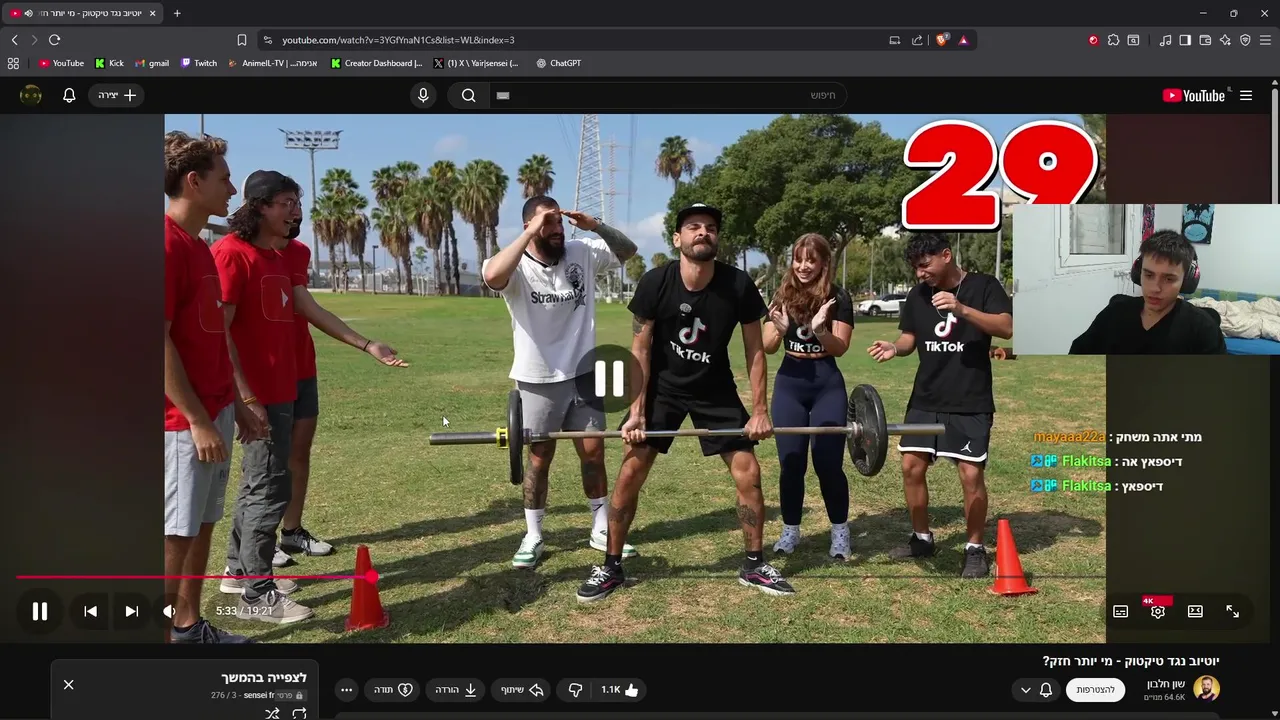Image resolution: width=1280 pixels, height=720 pixels.
Task: Open the browser main menu
Action: tap(1265, 40)
